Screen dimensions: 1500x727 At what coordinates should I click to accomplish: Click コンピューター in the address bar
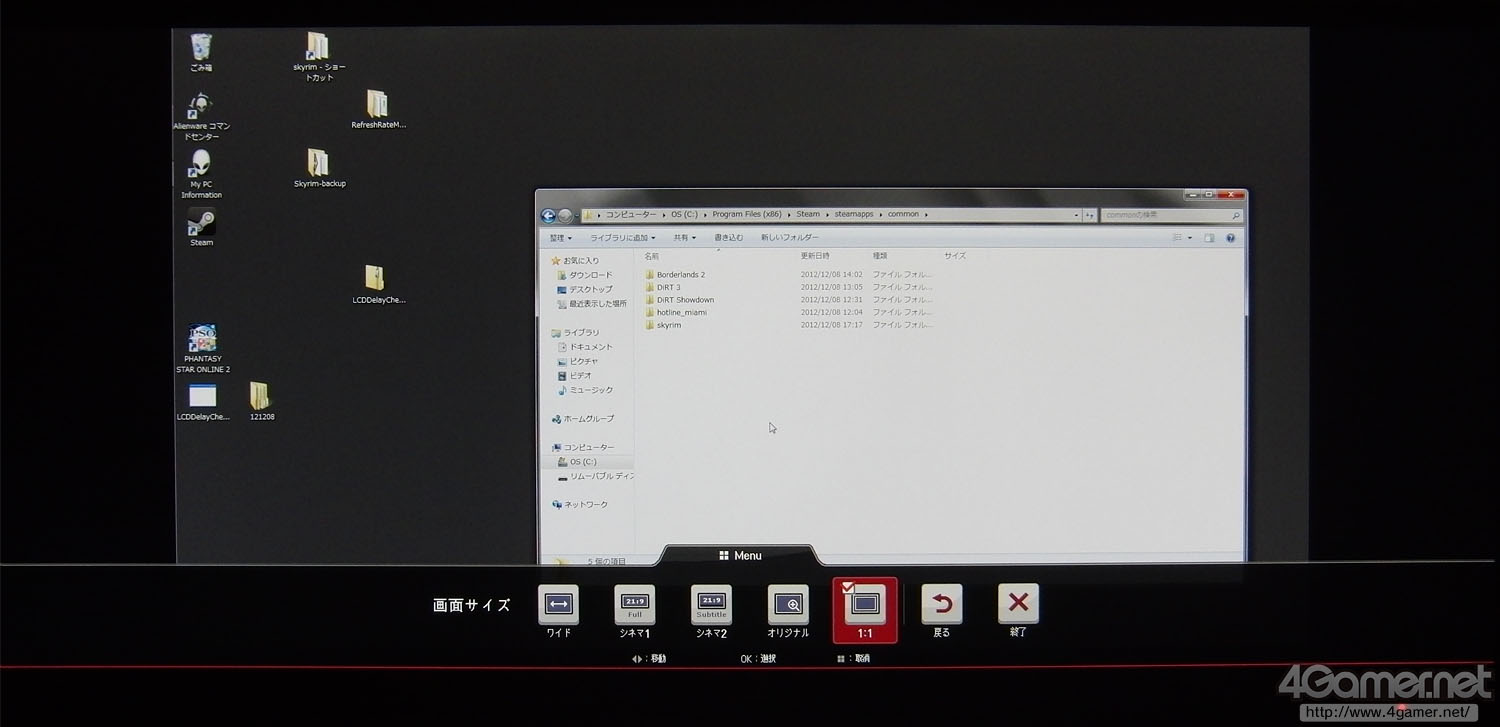[631, 215]
